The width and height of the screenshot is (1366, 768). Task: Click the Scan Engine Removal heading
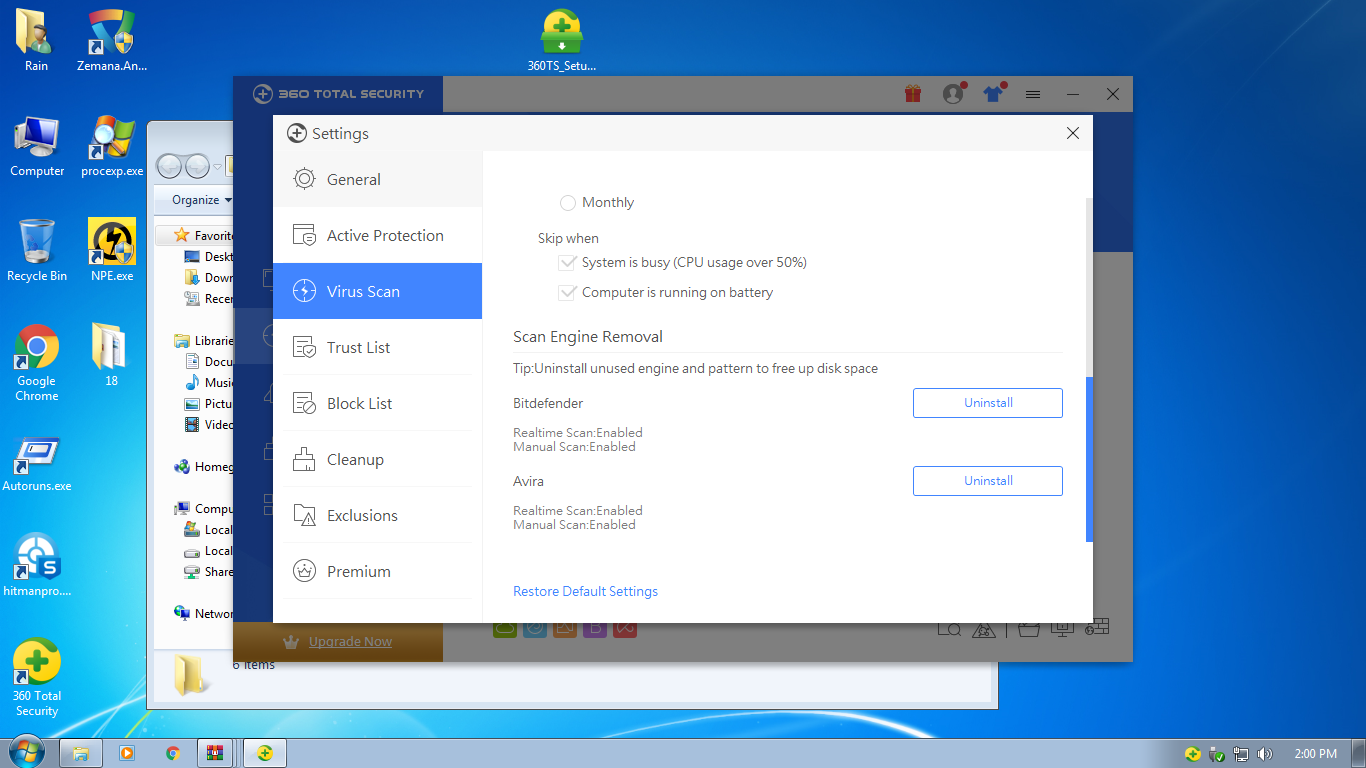pyautogui.click(x=588, y=337)
